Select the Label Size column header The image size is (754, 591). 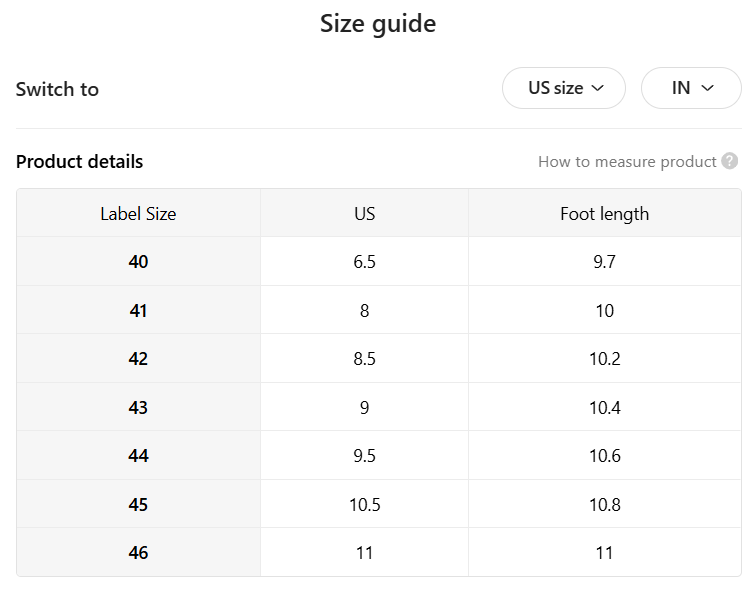coord(138,213)
